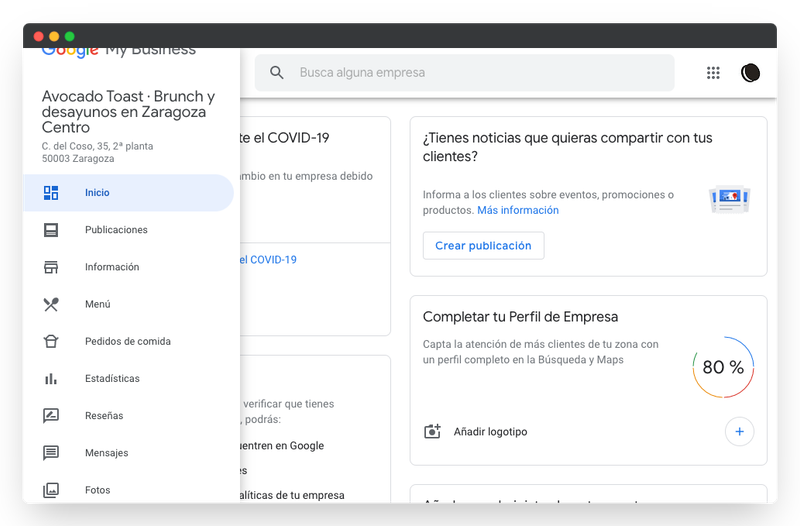Click the news illustration in the publication card
This screenshot has width=800, height=526.
(x=730, y=199)
